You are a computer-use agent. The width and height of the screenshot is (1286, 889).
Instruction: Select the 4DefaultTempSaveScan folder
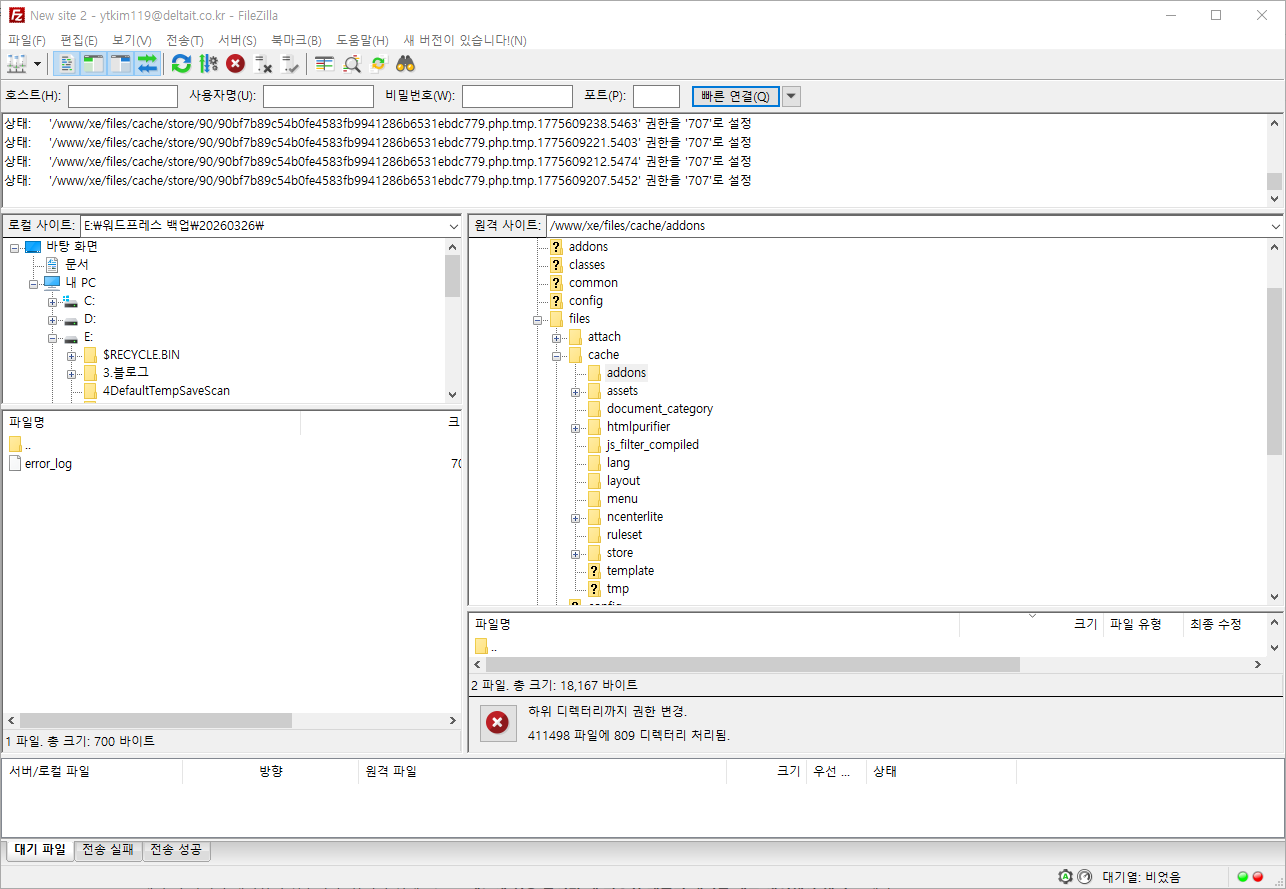pyautogui.click(x=166, y=391)
